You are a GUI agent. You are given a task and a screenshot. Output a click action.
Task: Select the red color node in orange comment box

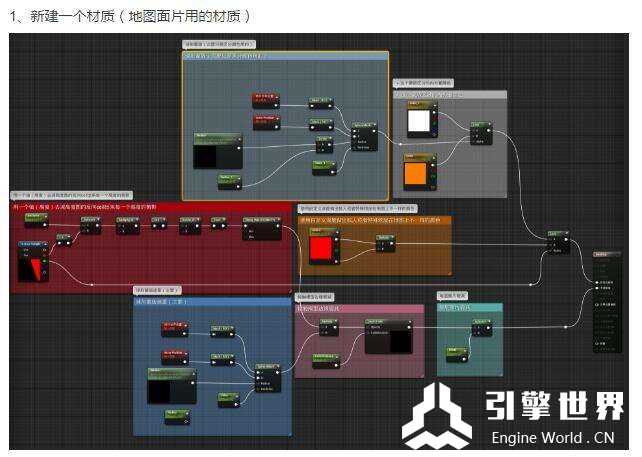[x=321, y=246]
